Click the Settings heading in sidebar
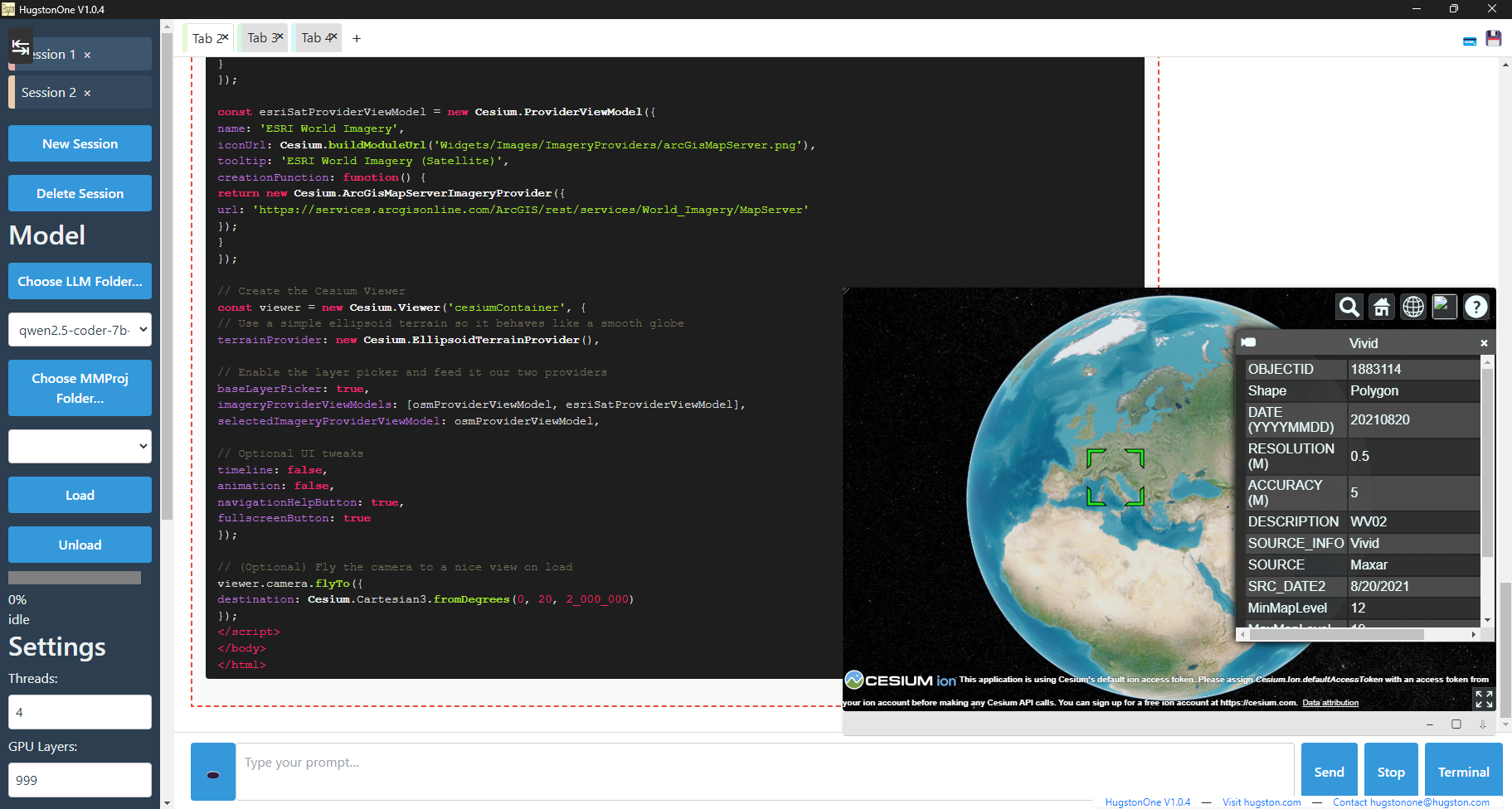 click(57, 647)
